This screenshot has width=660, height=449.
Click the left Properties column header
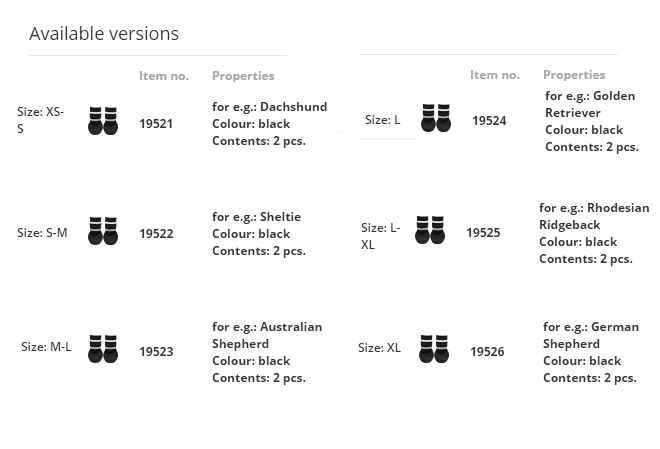243,75
